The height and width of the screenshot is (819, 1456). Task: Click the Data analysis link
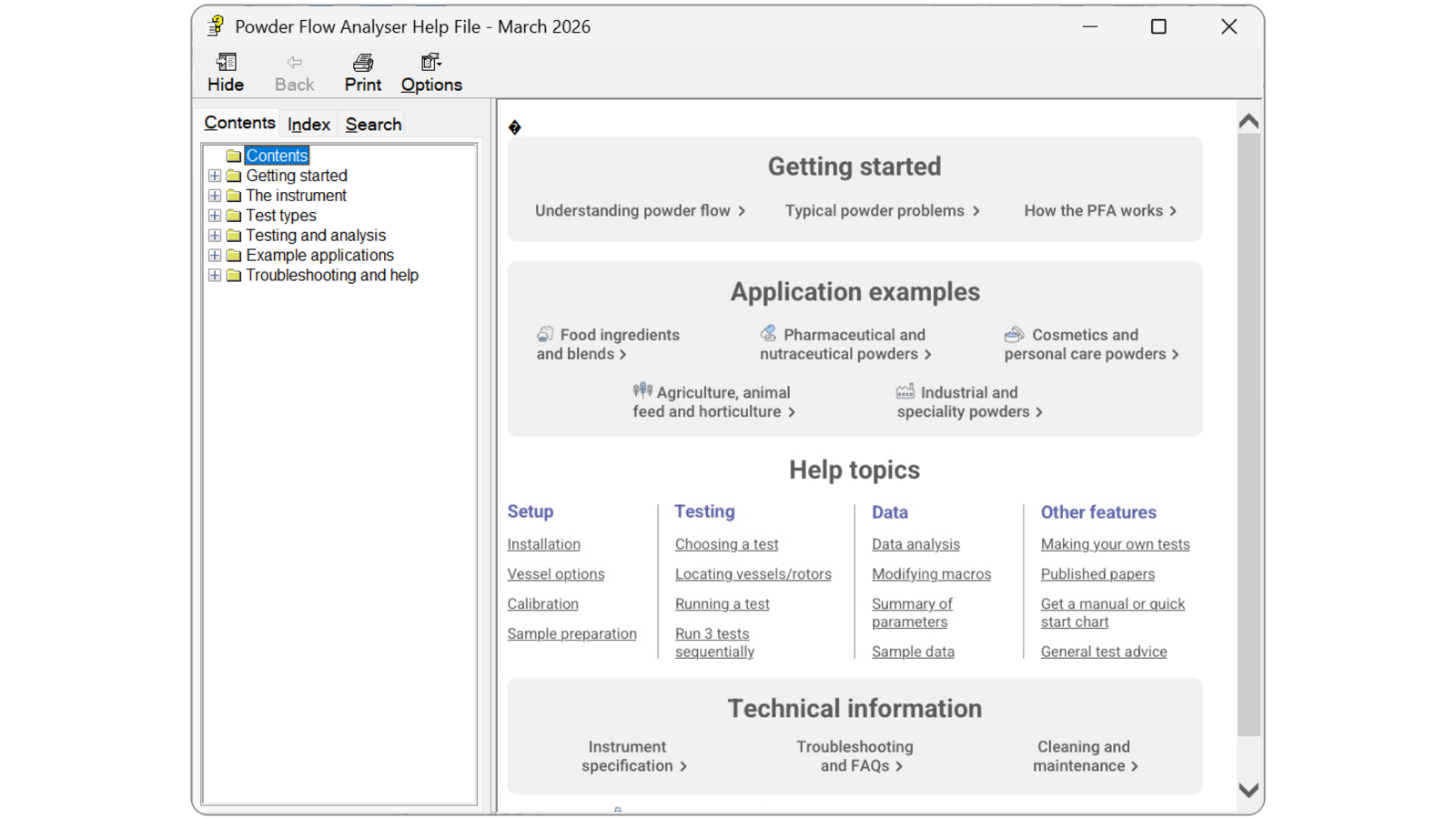pos(915,544)
